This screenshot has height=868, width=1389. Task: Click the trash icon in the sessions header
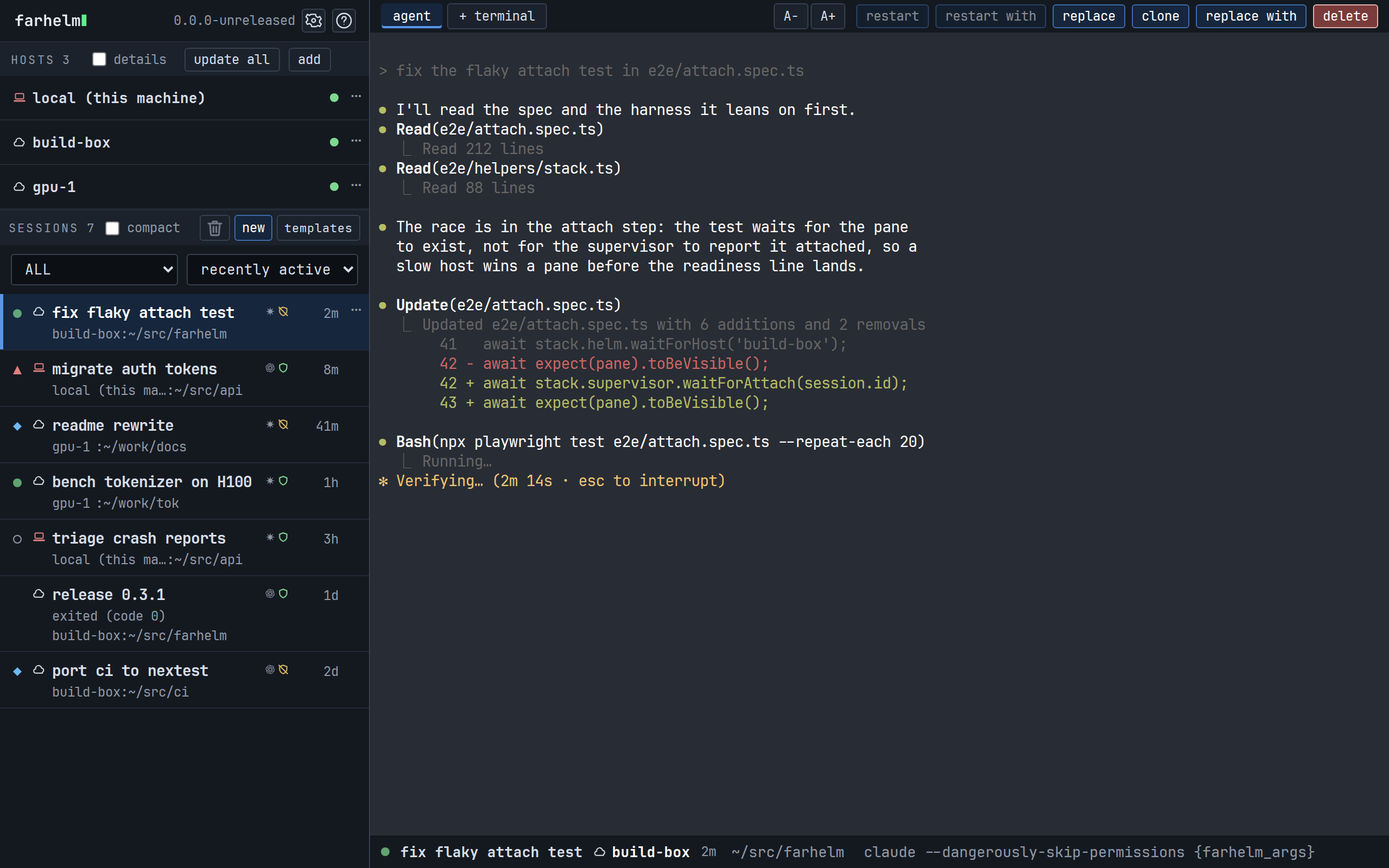pyautogui.click(x=215, y=228)
